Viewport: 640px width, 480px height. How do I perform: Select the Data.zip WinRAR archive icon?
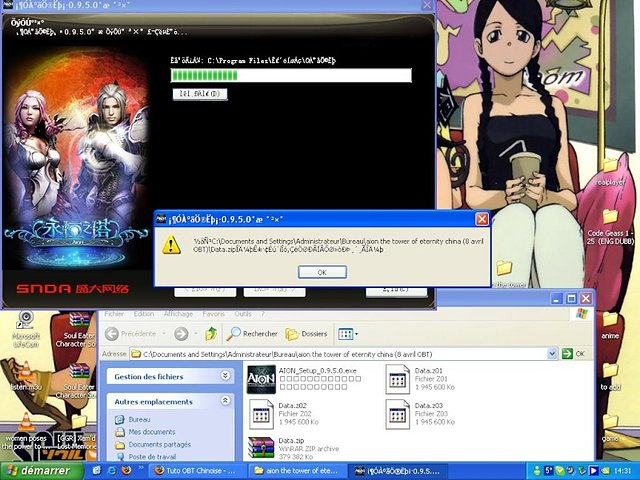(261, 447)
